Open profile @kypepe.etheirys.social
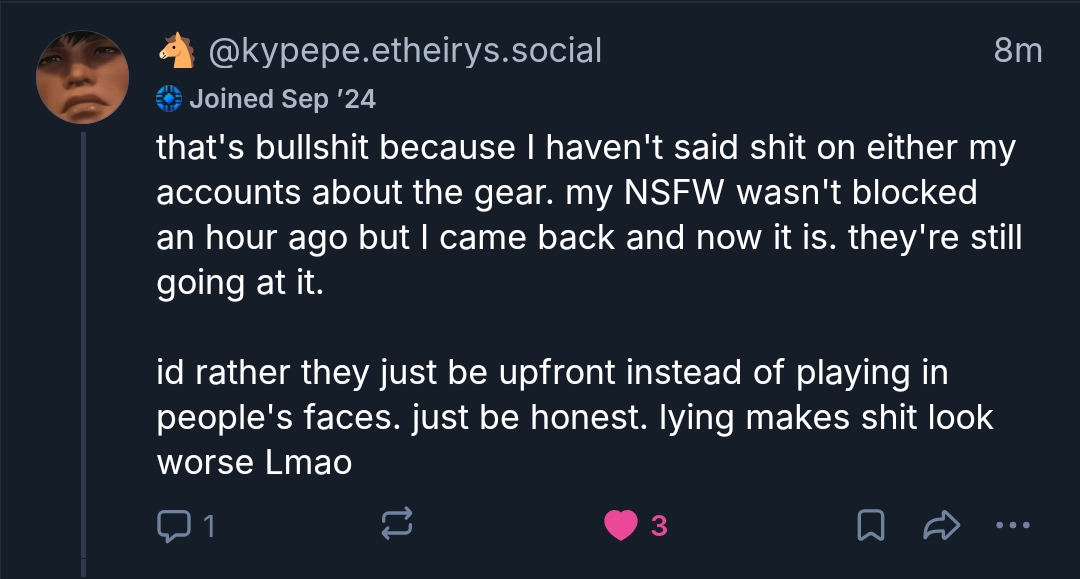The height and width of the screenshot is (579, 1080). pyautogui.click(x=405, y=50)
